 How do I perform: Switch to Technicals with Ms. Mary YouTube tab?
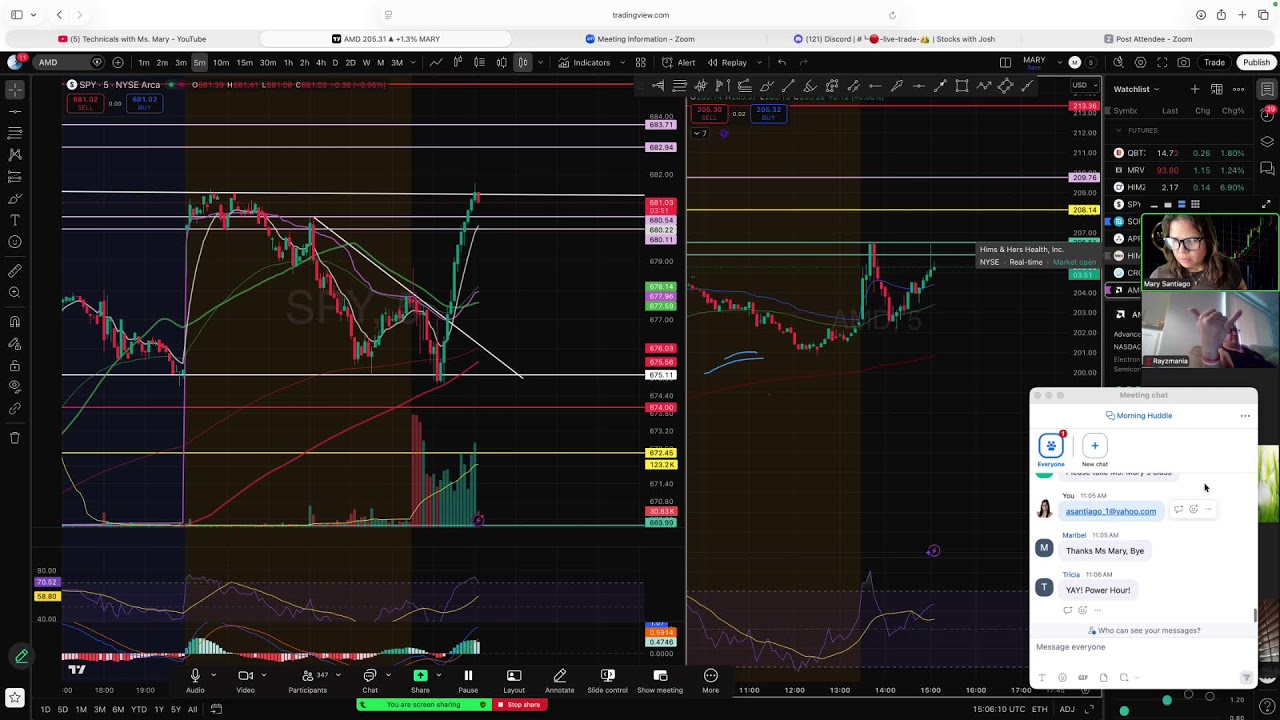(132, 39)
